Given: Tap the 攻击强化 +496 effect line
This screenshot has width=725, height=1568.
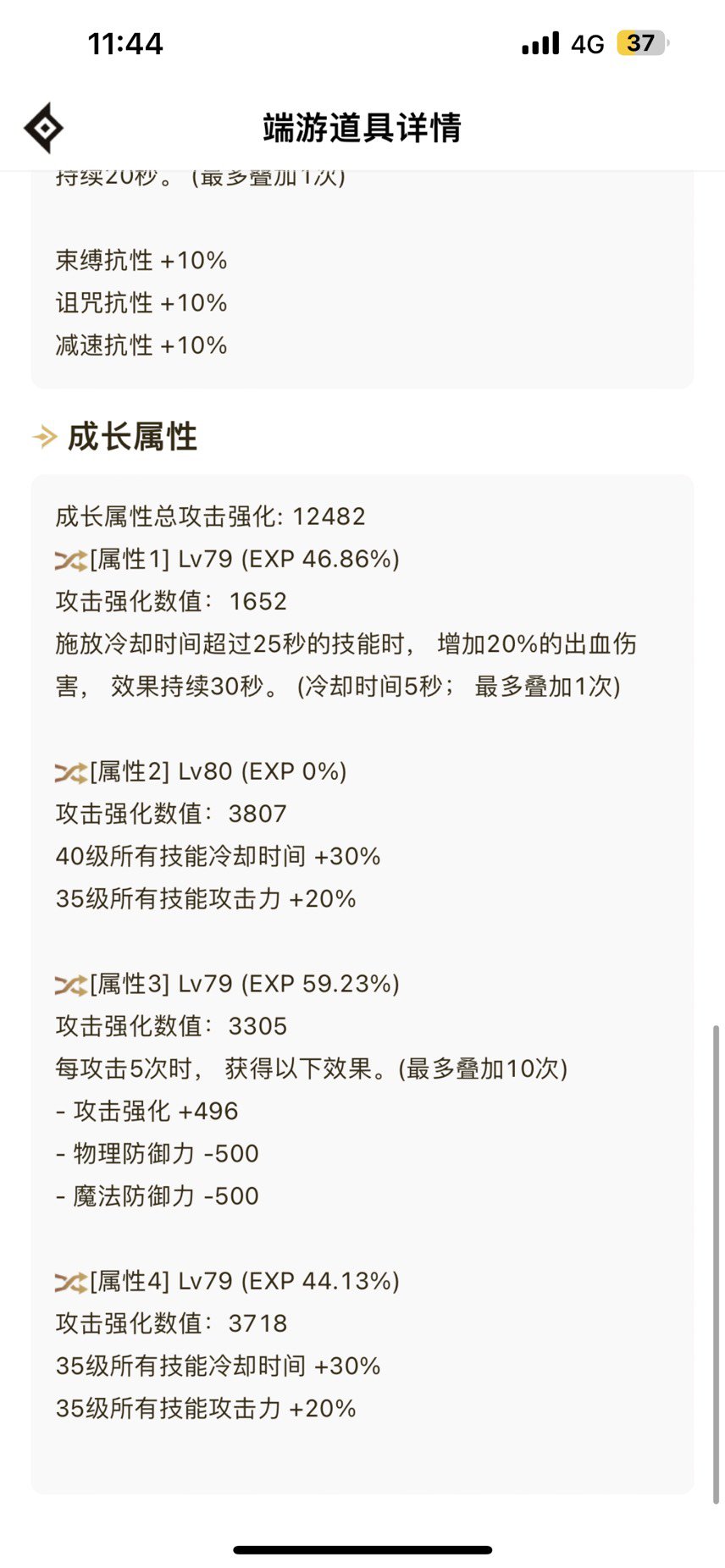Looking at the screenshot, I should [147, 1111].
